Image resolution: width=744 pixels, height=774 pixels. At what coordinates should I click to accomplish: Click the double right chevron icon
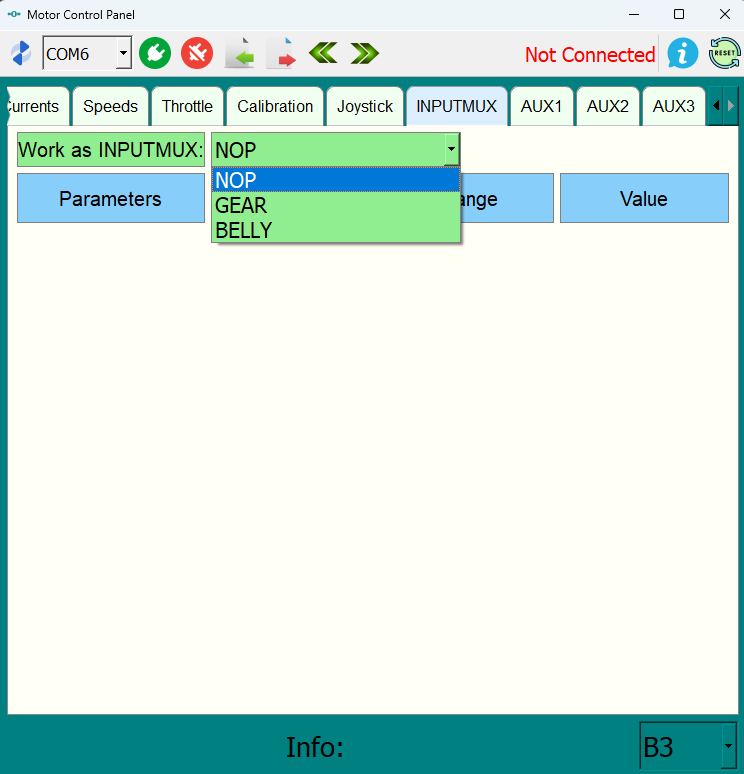[364, 53]
